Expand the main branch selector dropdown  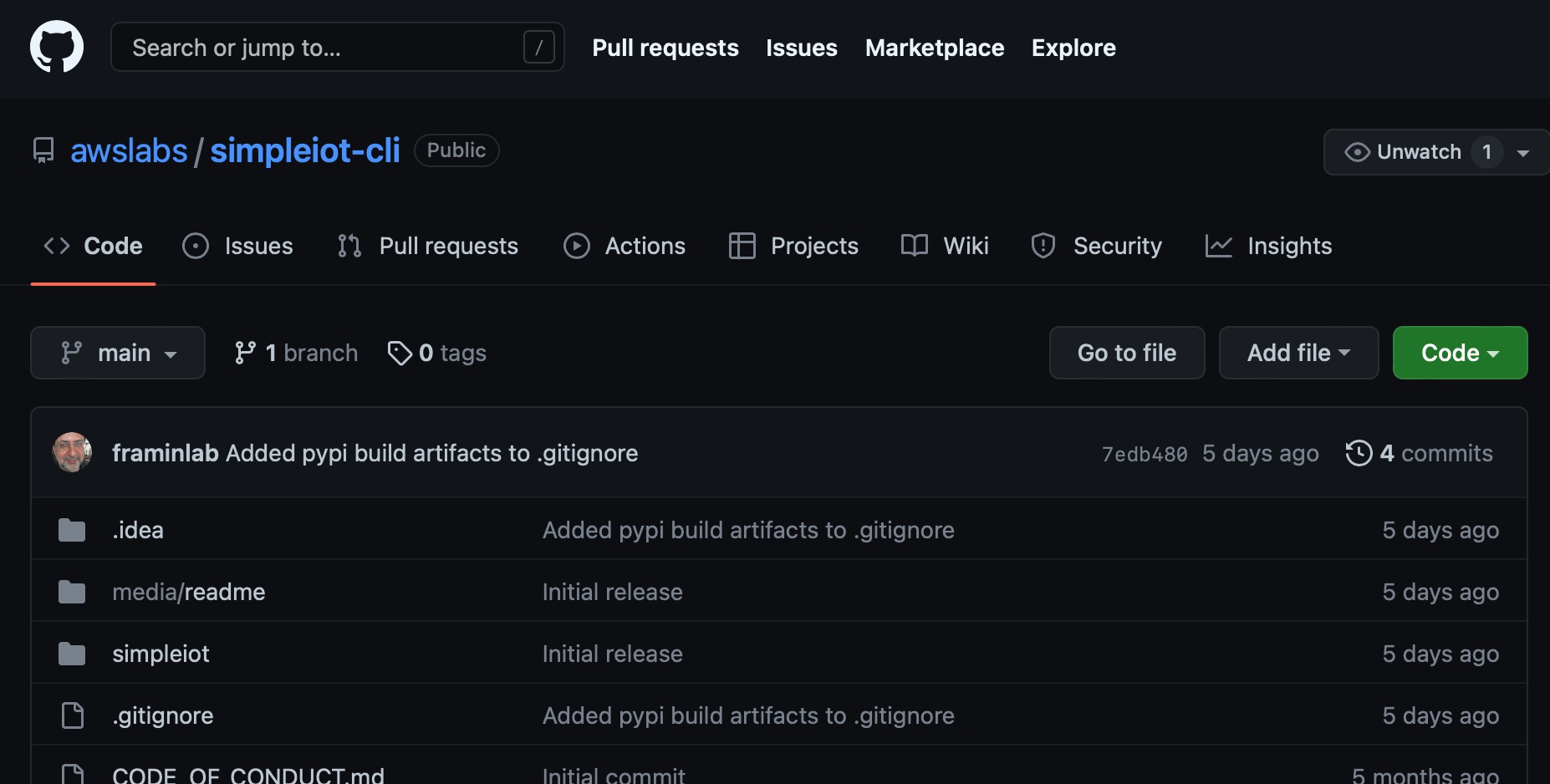118,353
